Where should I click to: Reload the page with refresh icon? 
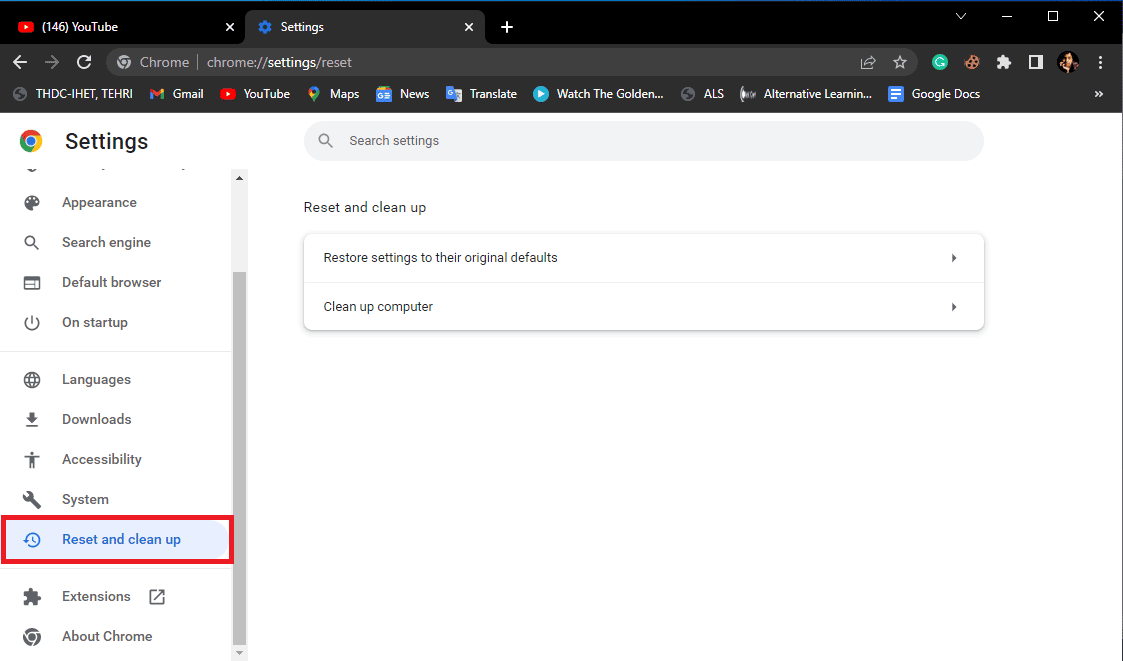click(84, 62)
